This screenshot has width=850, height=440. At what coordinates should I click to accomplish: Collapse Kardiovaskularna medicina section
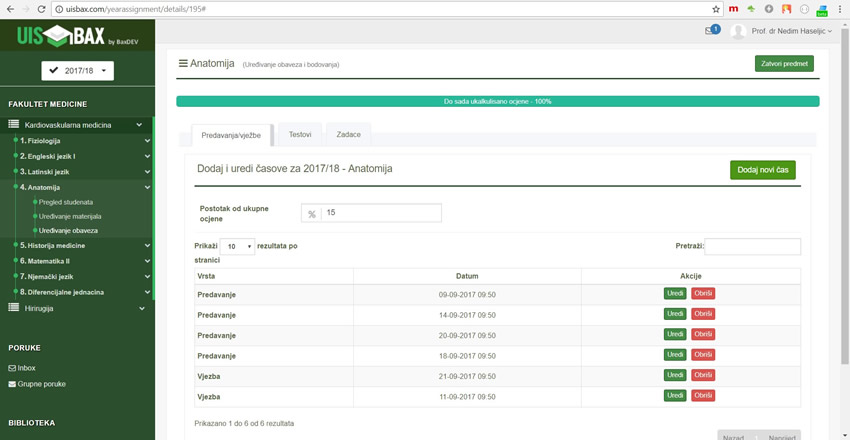[x=139, y=125]
